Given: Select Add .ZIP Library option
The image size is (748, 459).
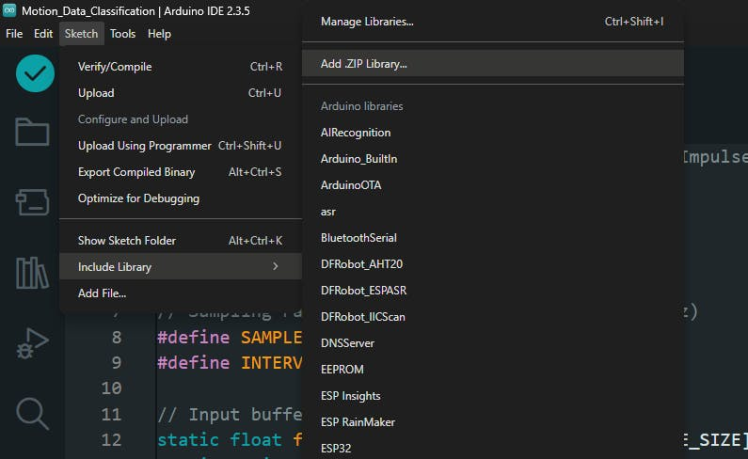Looking at the screenshot, I should pos(364,64).
